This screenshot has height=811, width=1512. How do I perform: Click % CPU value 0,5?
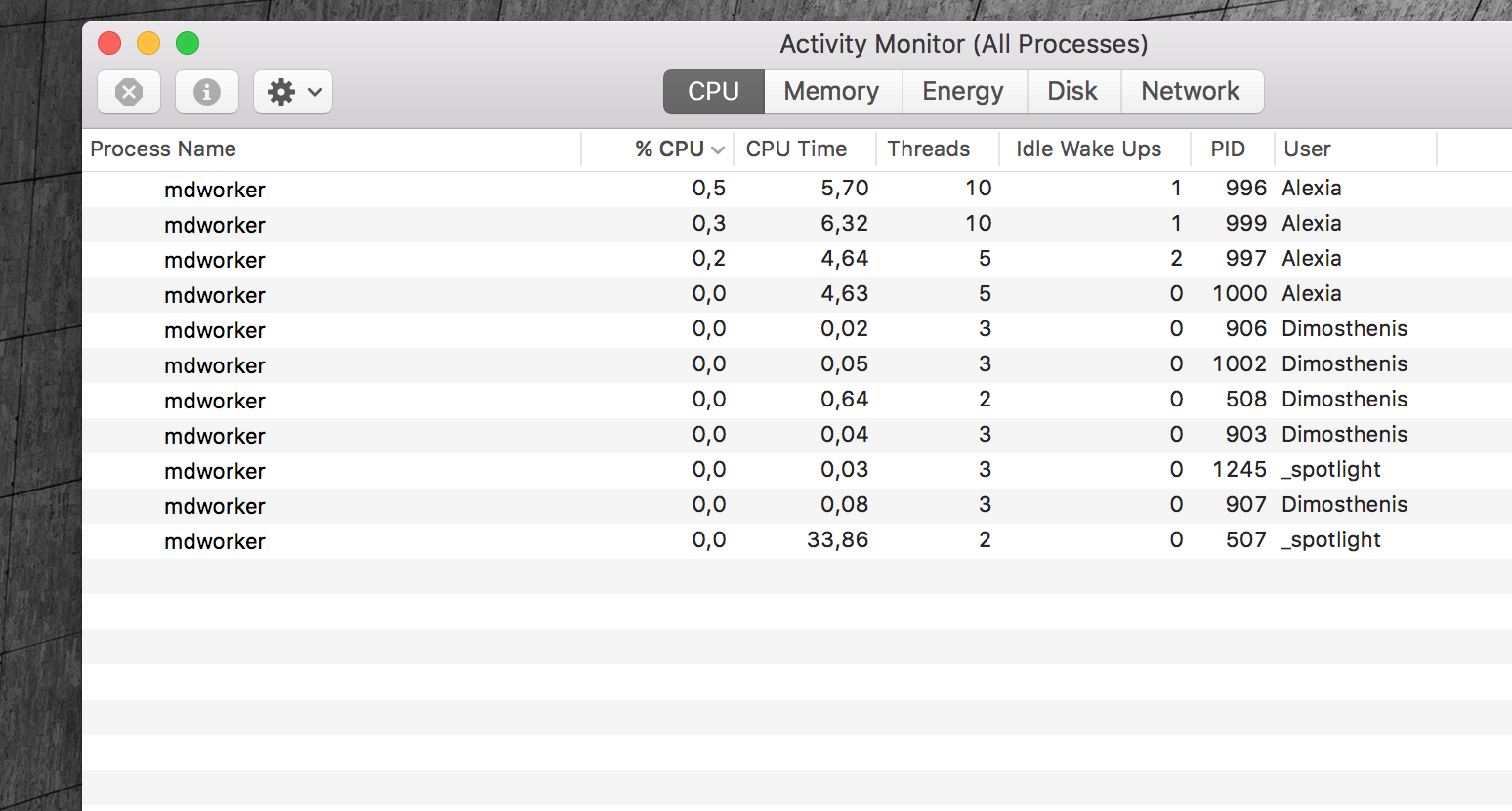[709, 189]
